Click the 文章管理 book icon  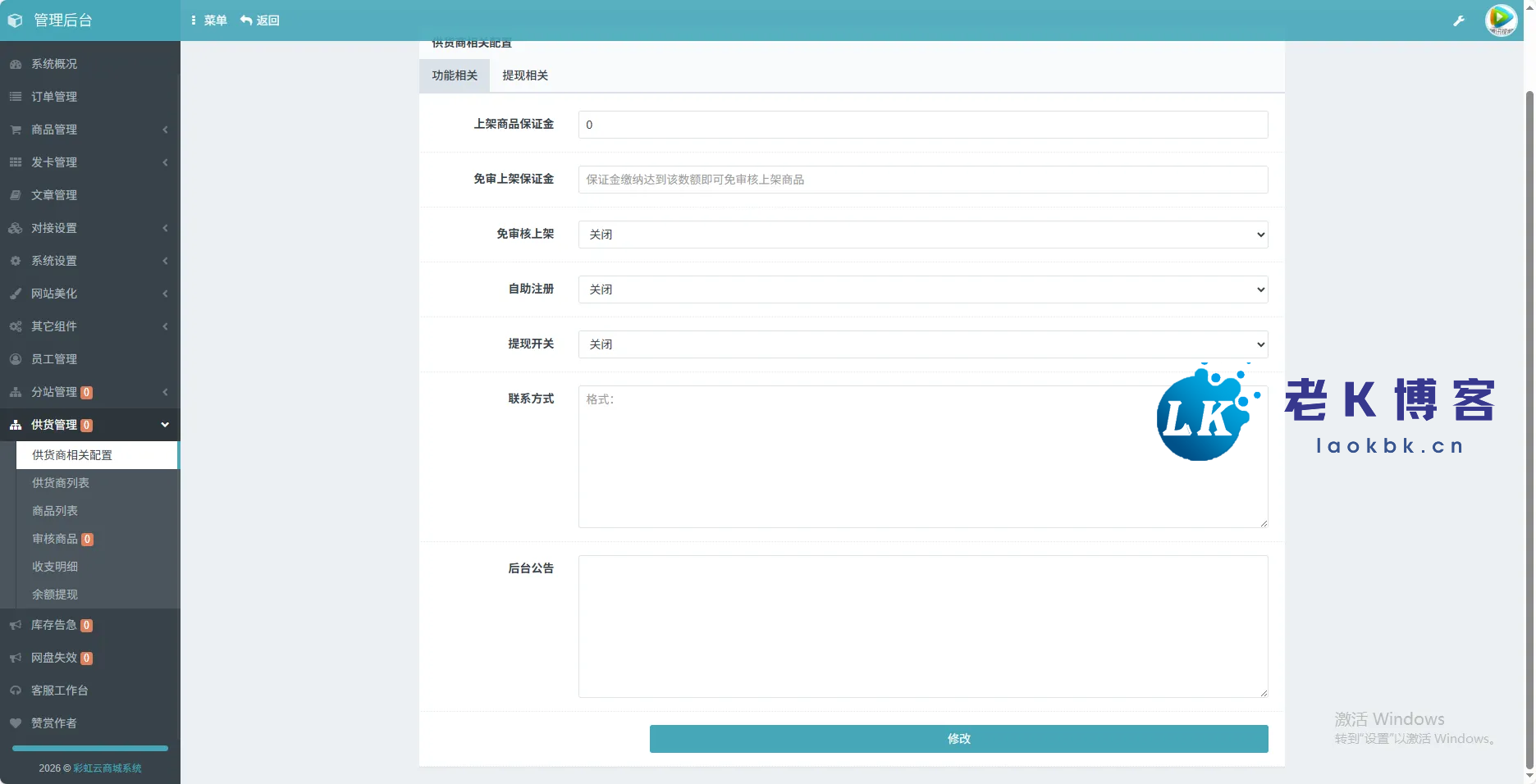tap(16, 195)
